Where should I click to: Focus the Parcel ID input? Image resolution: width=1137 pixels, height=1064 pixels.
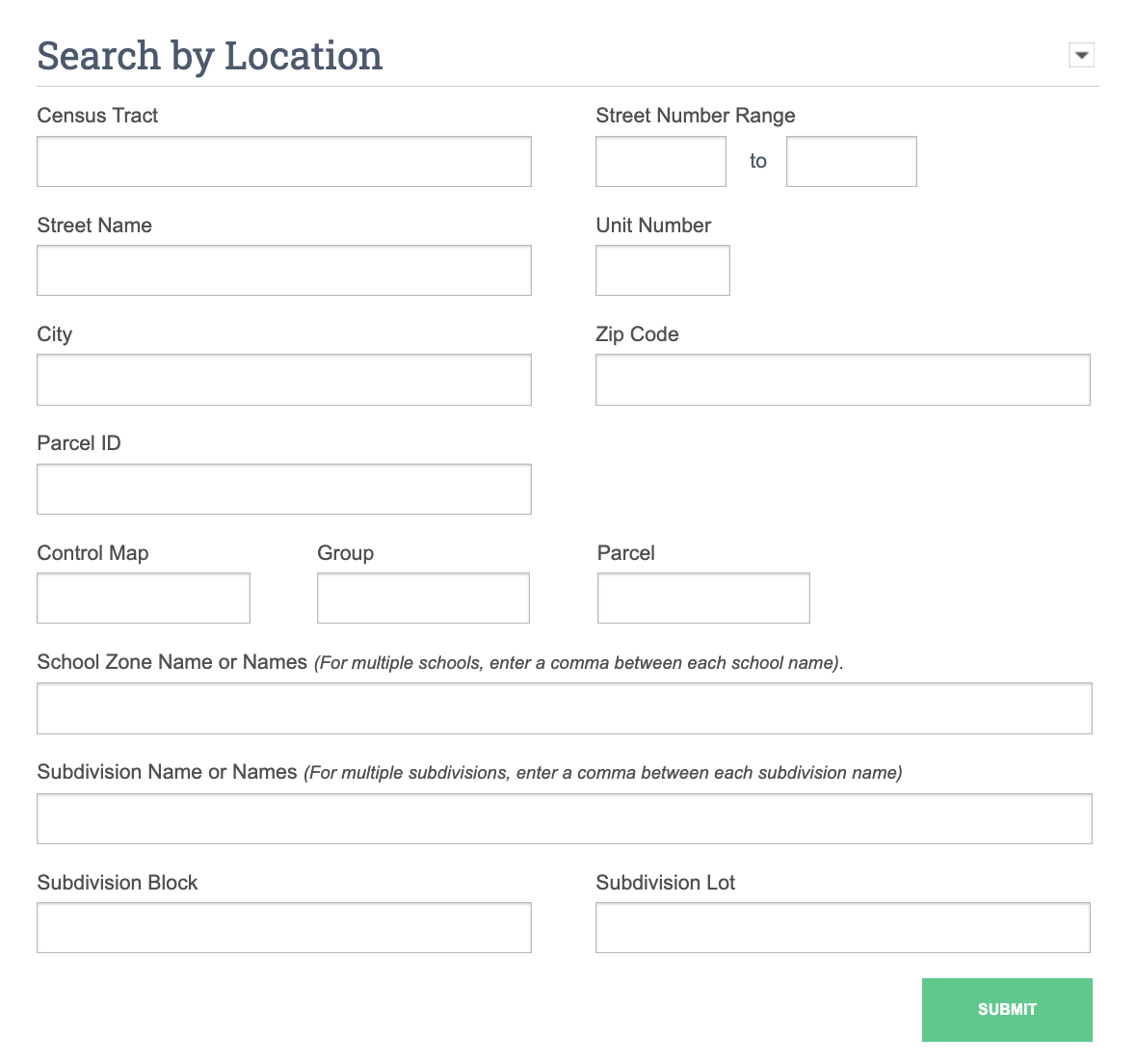283,489
